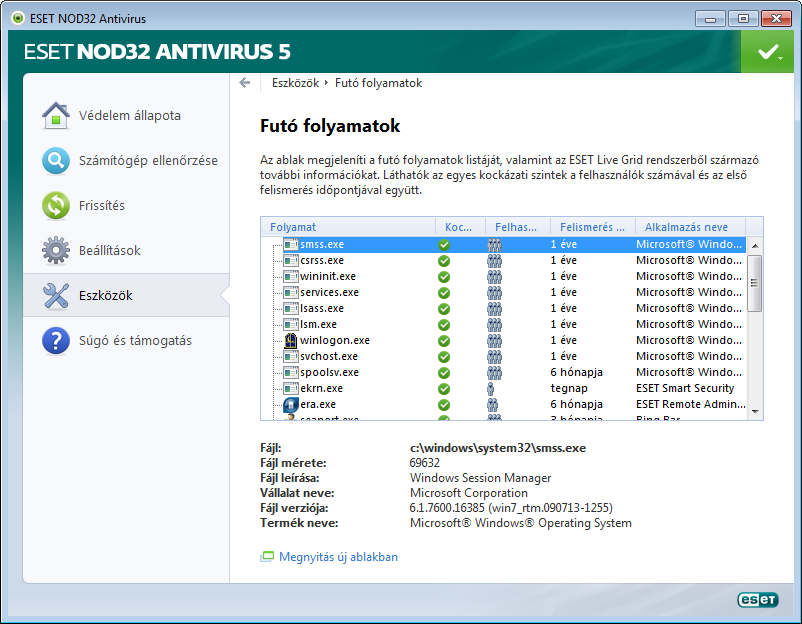Select the lsass.exe process

point(503,309)
